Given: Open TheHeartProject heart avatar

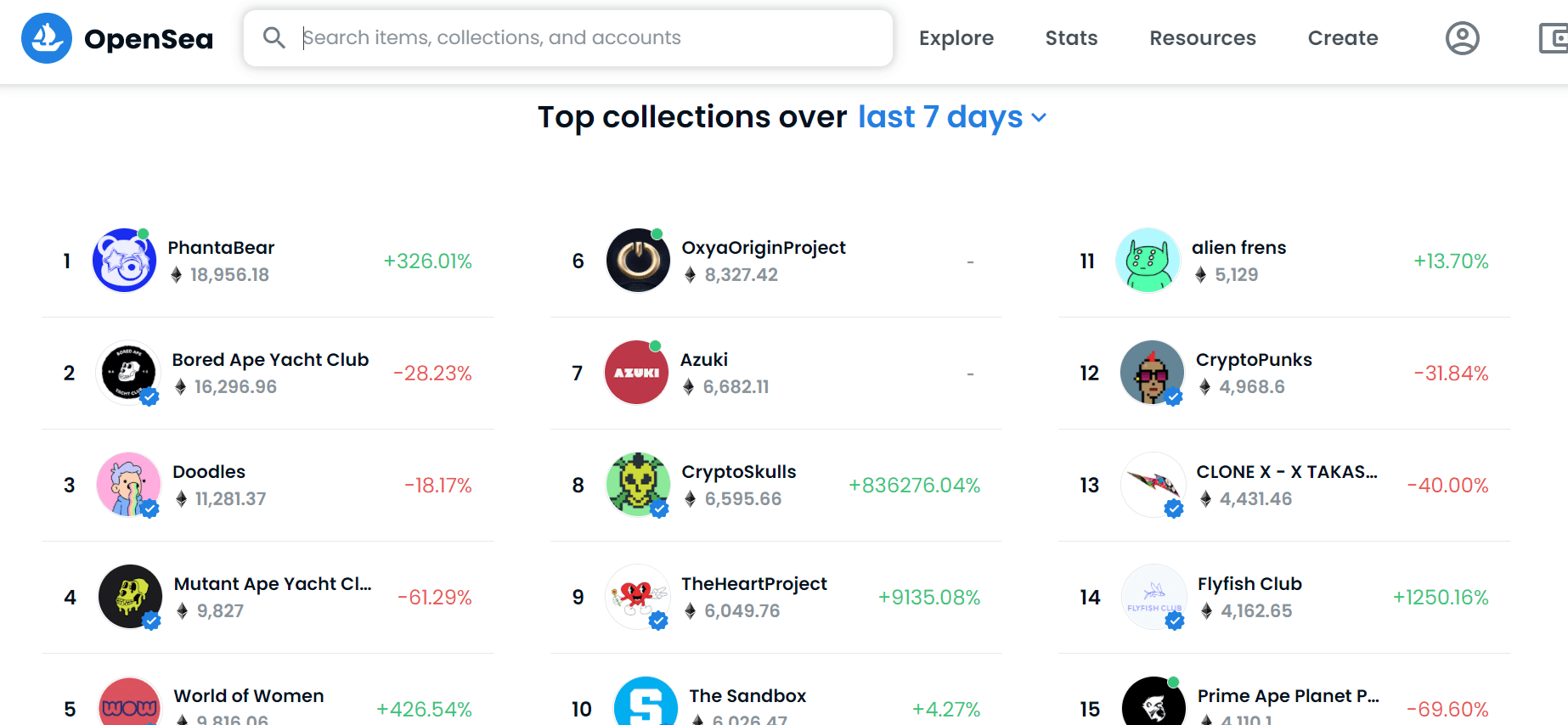Looking at the screenshot, I should (637, 597).
